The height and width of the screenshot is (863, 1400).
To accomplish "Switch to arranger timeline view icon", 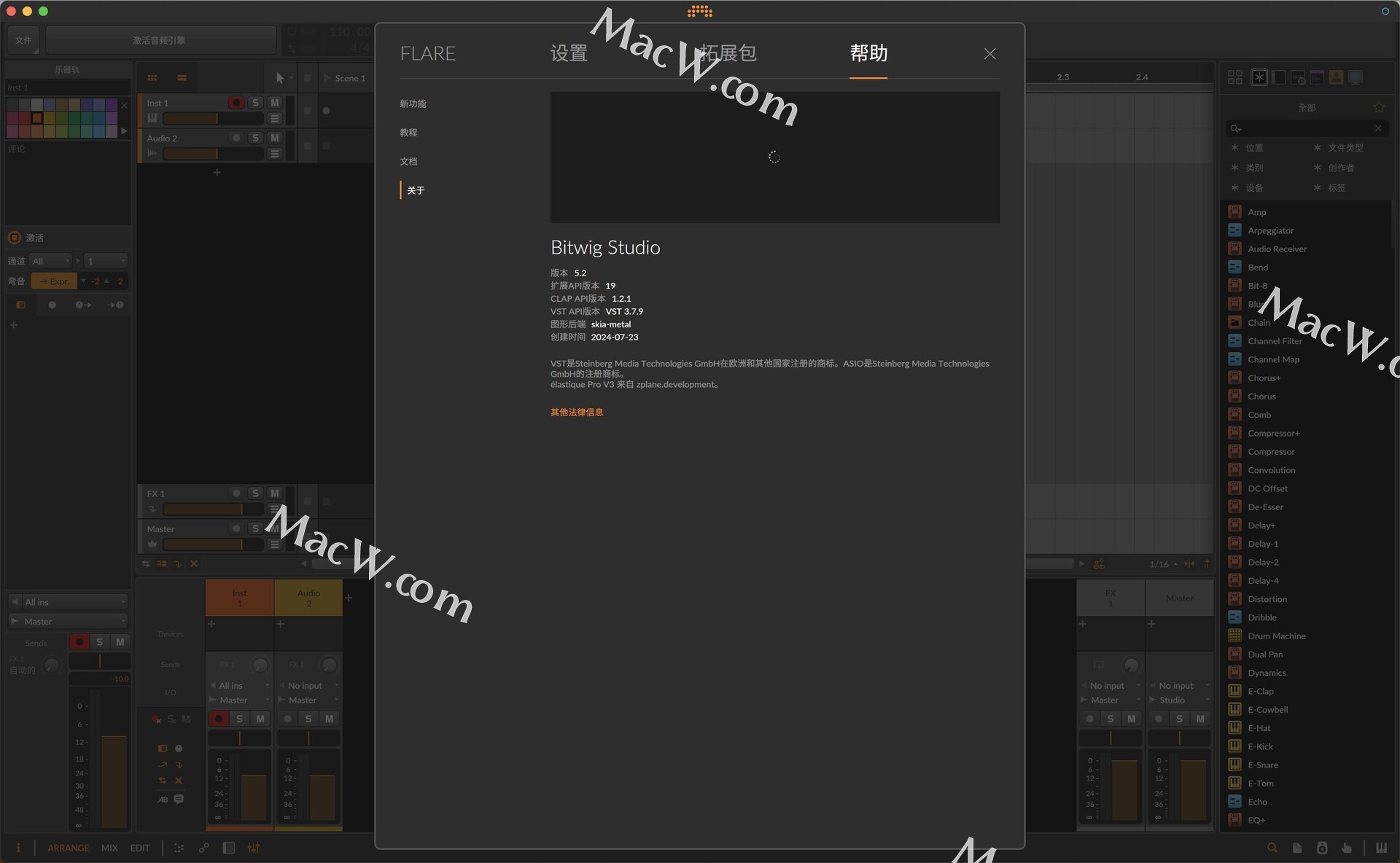I will [182, 78].
